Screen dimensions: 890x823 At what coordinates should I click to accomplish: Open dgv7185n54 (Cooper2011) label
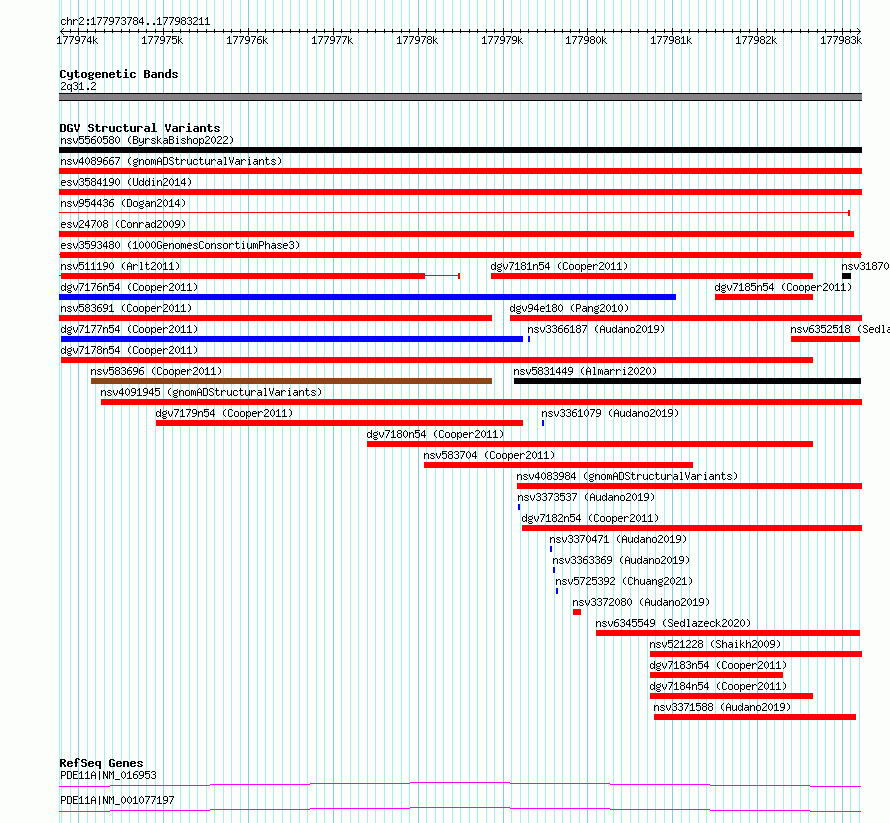click(783, 287)
